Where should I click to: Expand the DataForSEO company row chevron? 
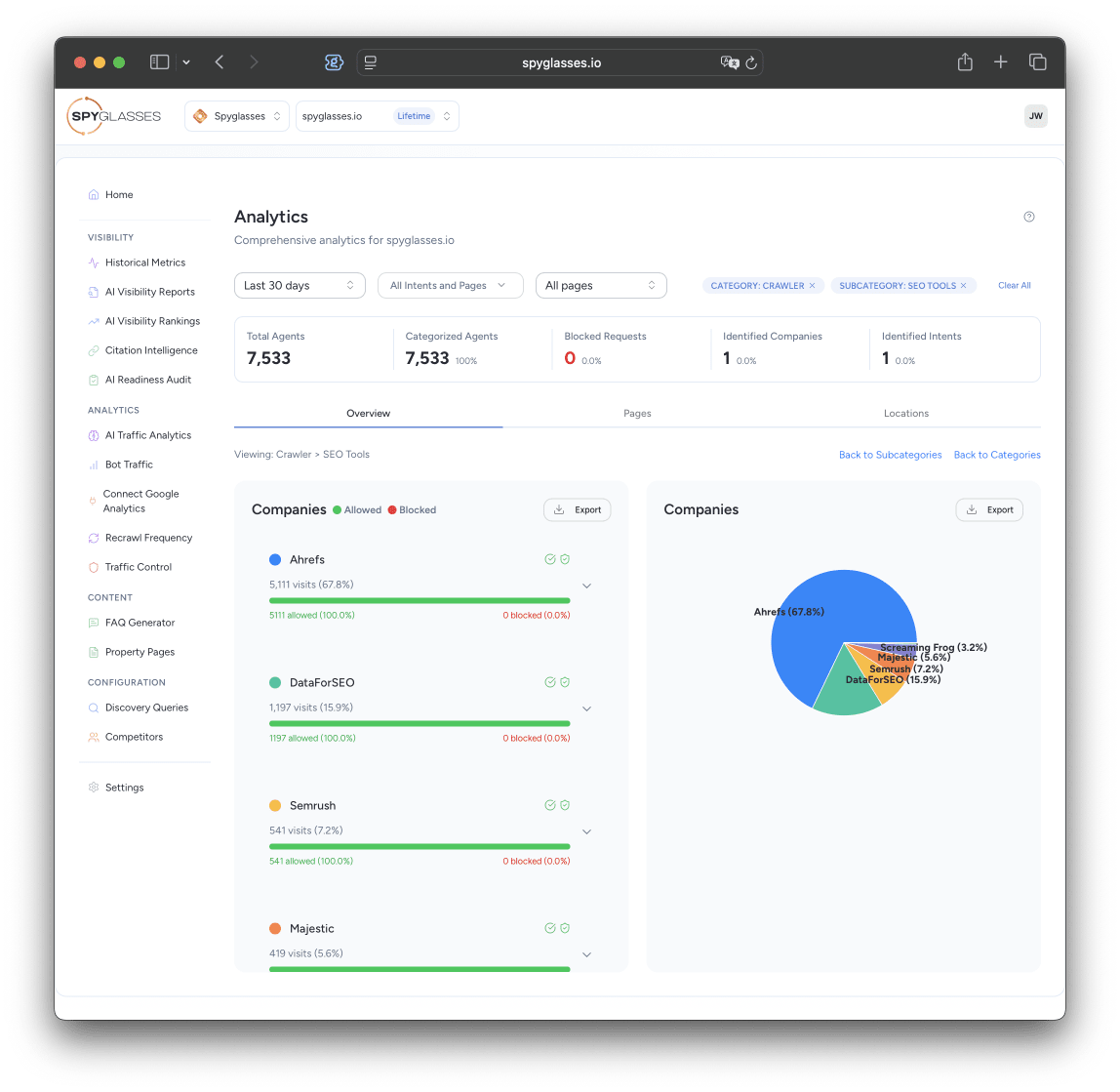coord(586,708)
